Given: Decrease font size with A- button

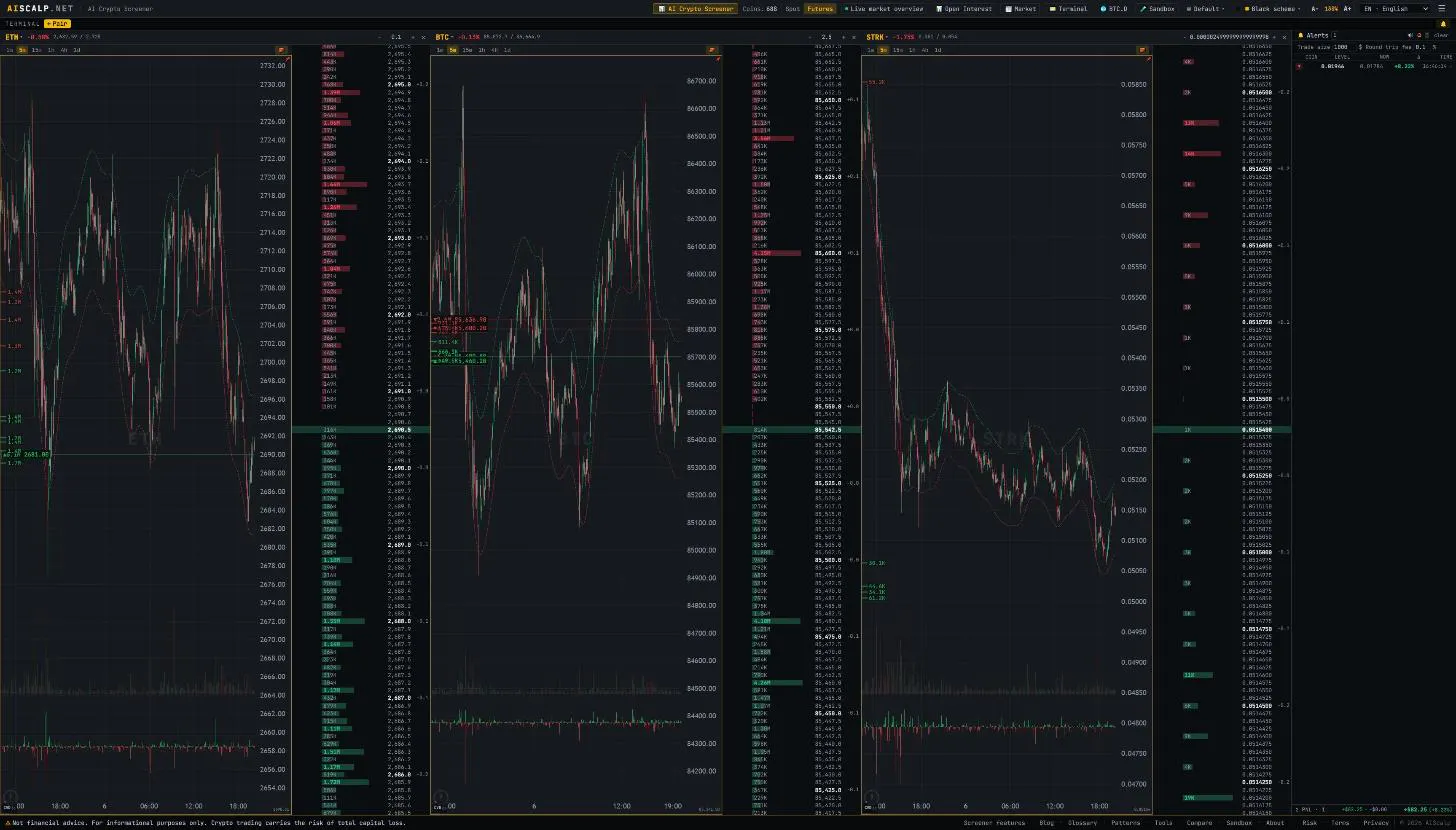Looking at the screenshot, I should [x=1315, y=8].
